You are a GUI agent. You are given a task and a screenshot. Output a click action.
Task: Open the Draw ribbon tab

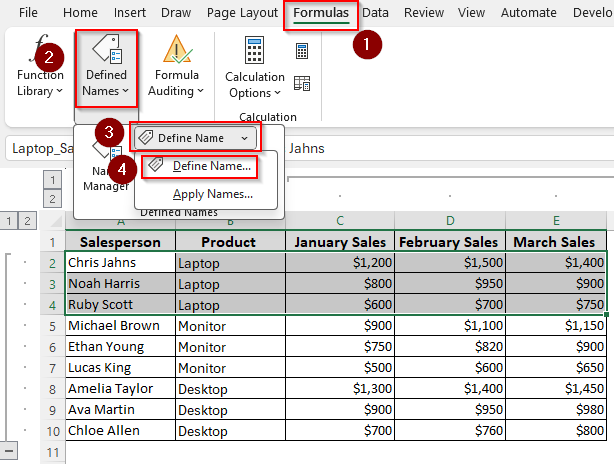(176, 13)
